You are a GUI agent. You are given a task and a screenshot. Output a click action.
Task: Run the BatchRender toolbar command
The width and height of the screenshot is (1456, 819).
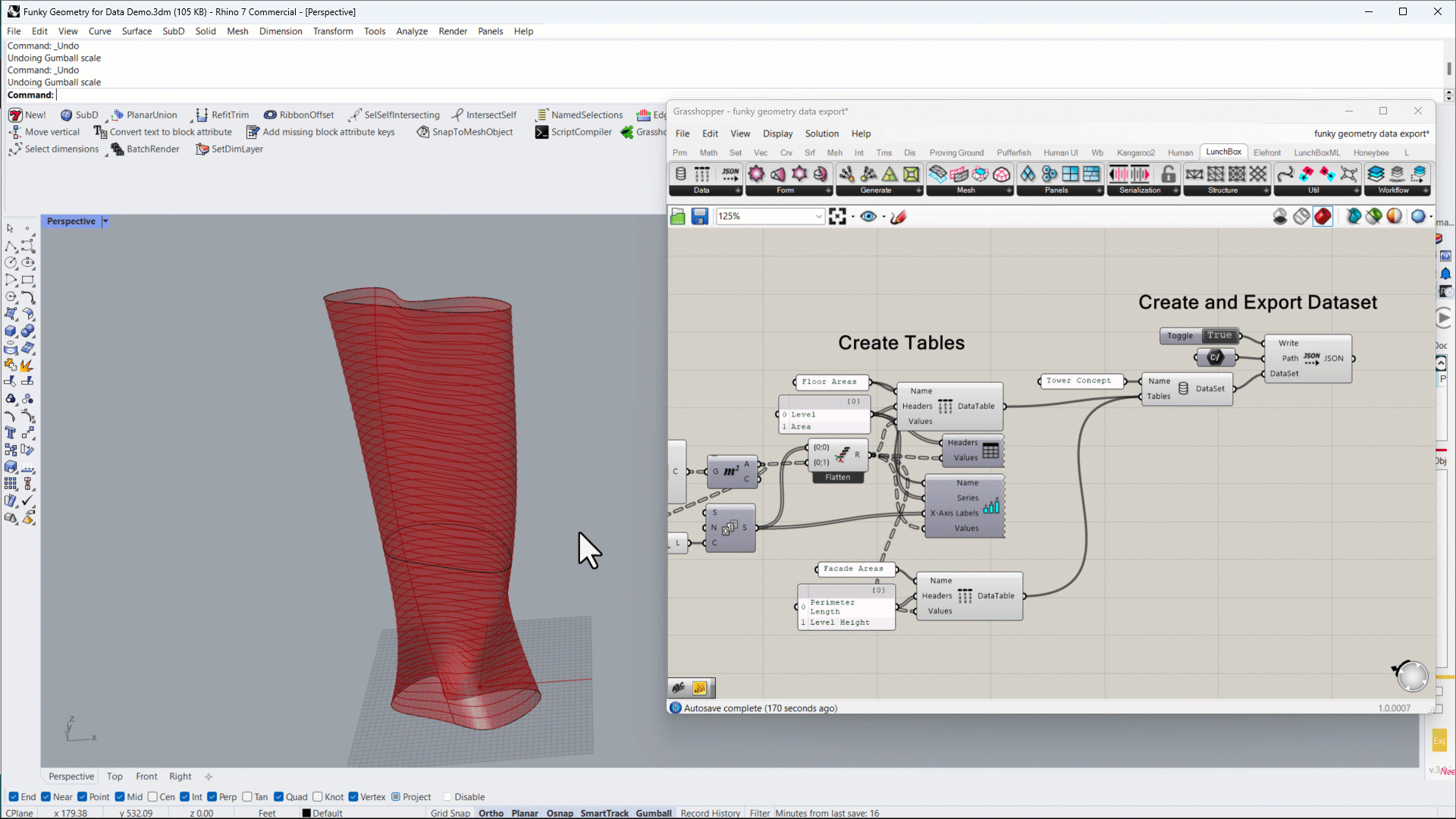tap(145, 149)
